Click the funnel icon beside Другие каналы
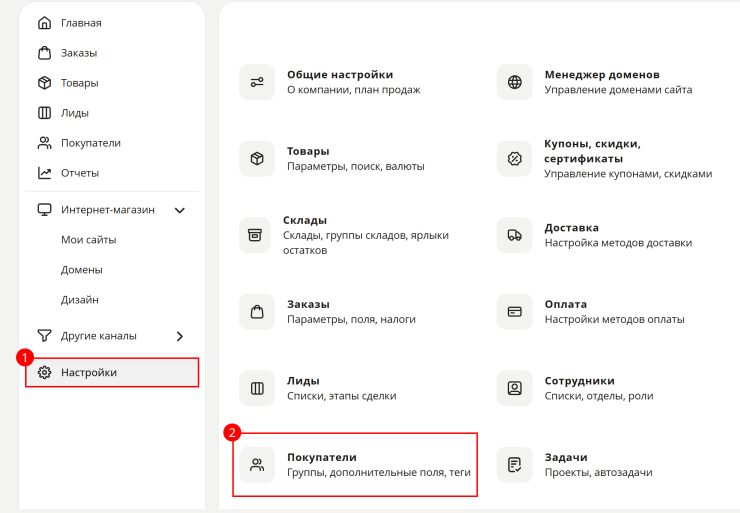The width and height of the screenshot is (740, 513). (x=44, y=336)
